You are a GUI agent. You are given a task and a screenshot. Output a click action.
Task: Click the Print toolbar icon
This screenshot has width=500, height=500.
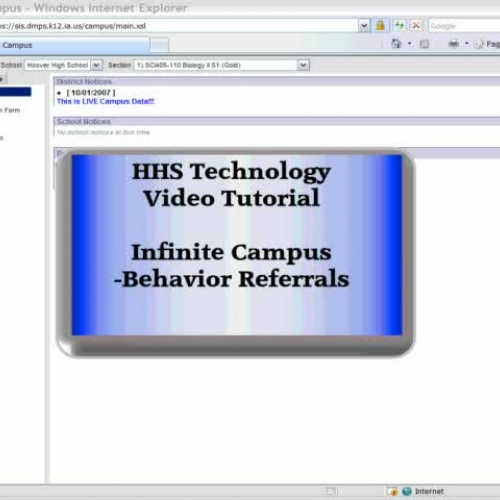coord(454,44)
